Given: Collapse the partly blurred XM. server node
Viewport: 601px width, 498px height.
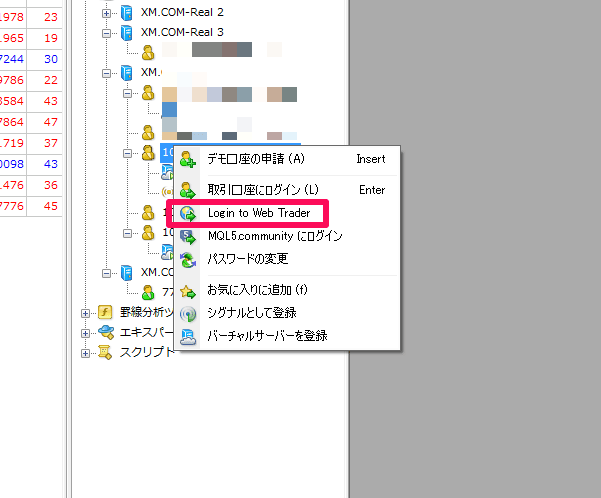Looking at the screenshot, I should pos(106,73).
